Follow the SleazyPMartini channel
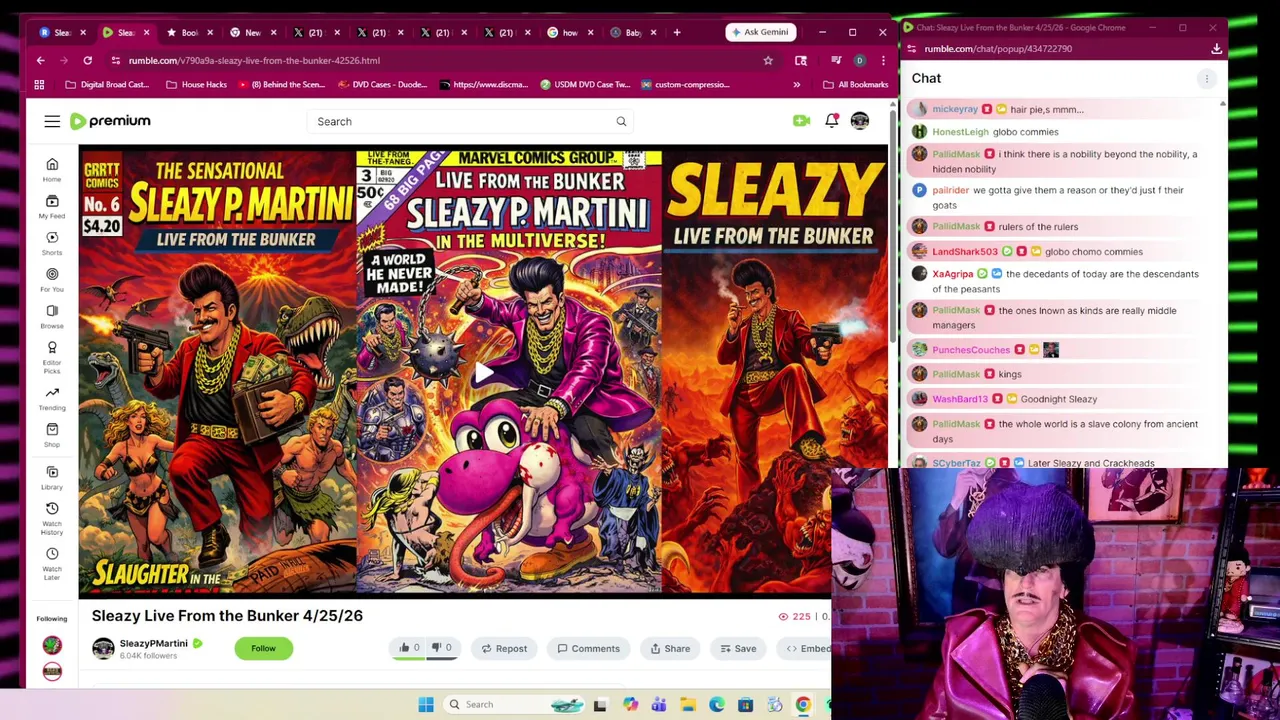Screen dimensions: 1280x720 coord(263,648)
